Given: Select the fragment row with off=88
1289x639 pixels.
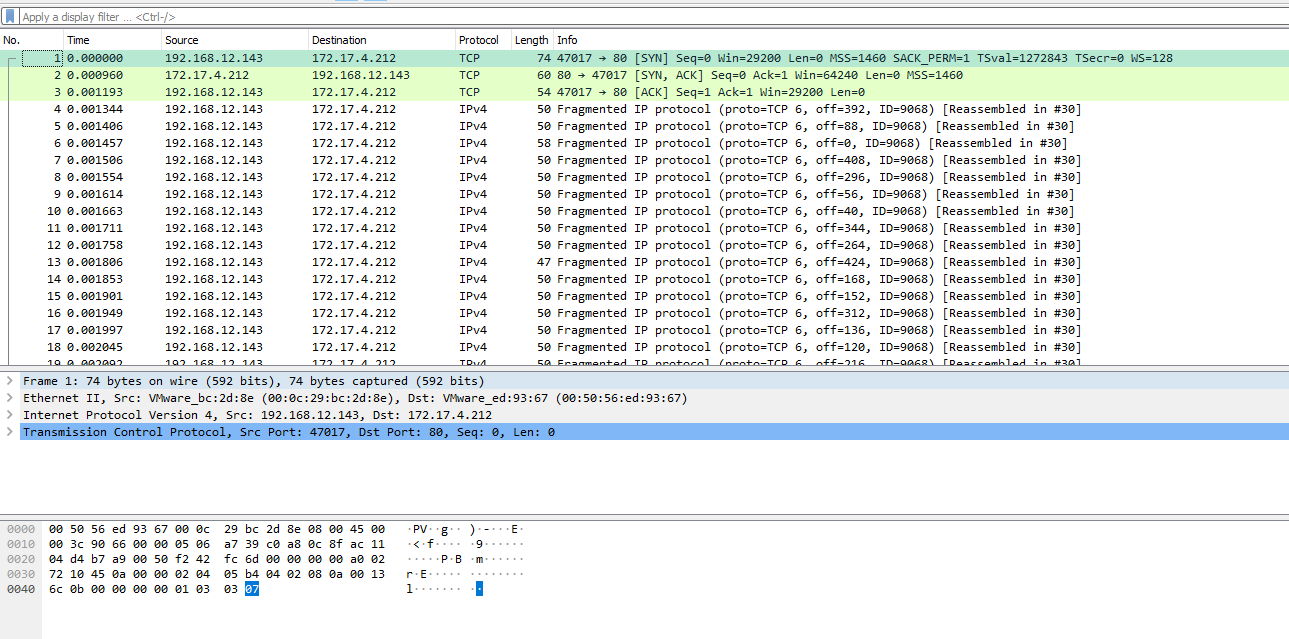Looking at the screenshot, I should [x=644, y=126].
